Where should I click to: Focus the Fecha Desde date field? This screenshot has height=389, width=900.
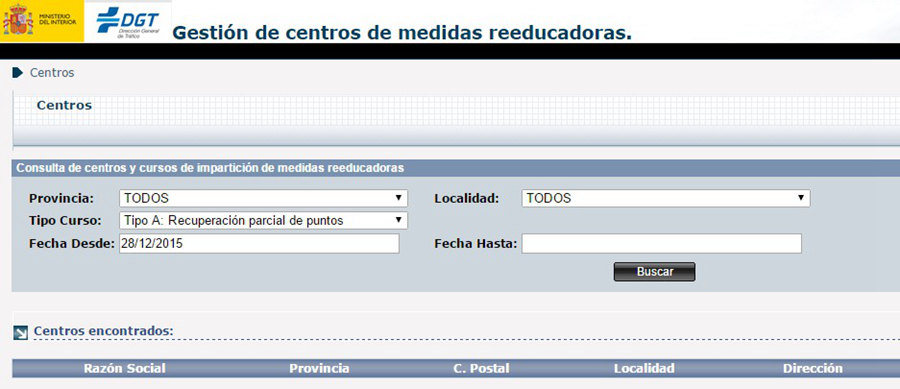[x=259, y=243]
